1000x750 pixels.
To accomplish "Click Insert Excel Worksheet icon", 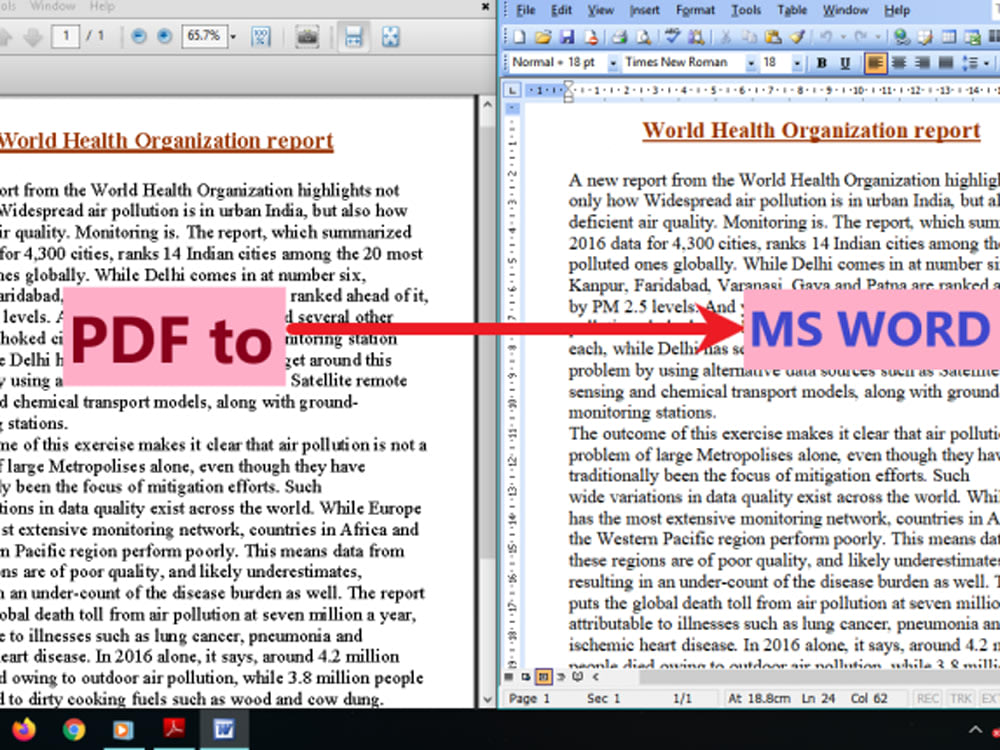I will pyautogui.click(x=973, y=37).
